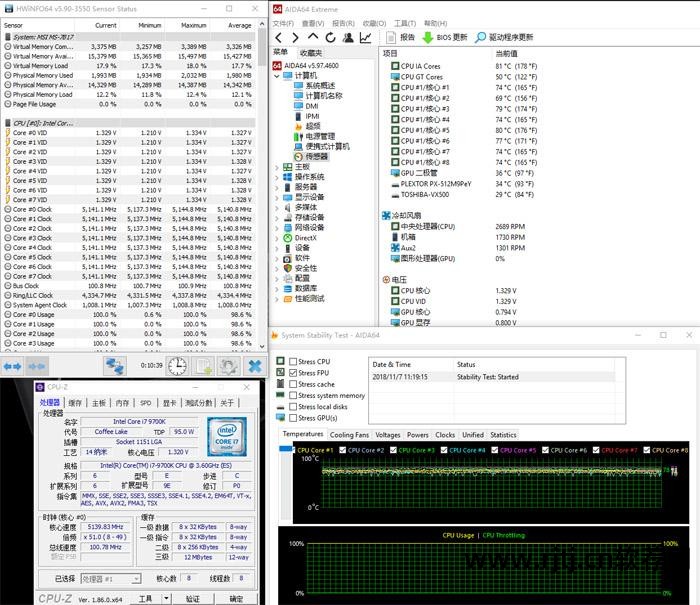Image resolution: width=700 pixels, height=605 pixels.
Task: Click the green BIOS 更新 download arrow
Action: click(428, 38)
